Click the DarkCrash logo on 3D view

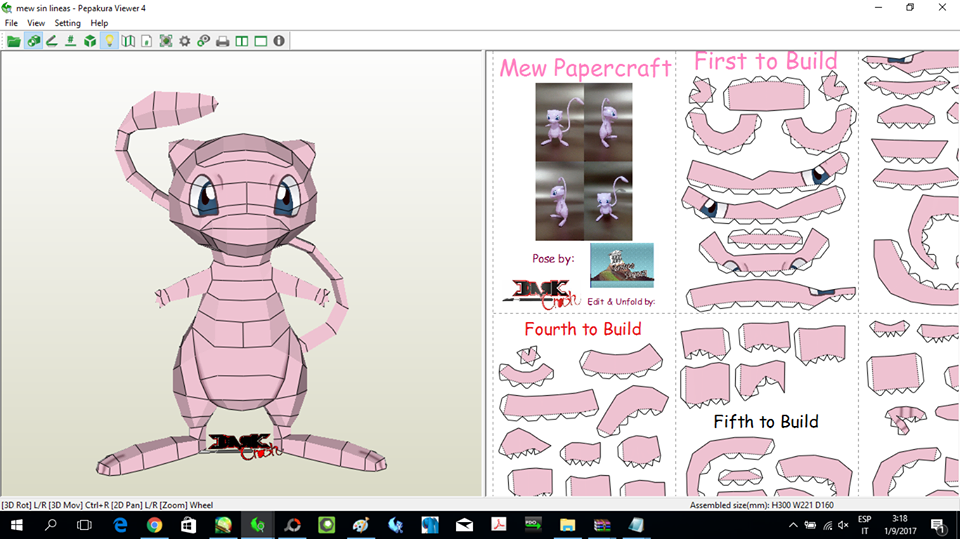click(245, 447)
